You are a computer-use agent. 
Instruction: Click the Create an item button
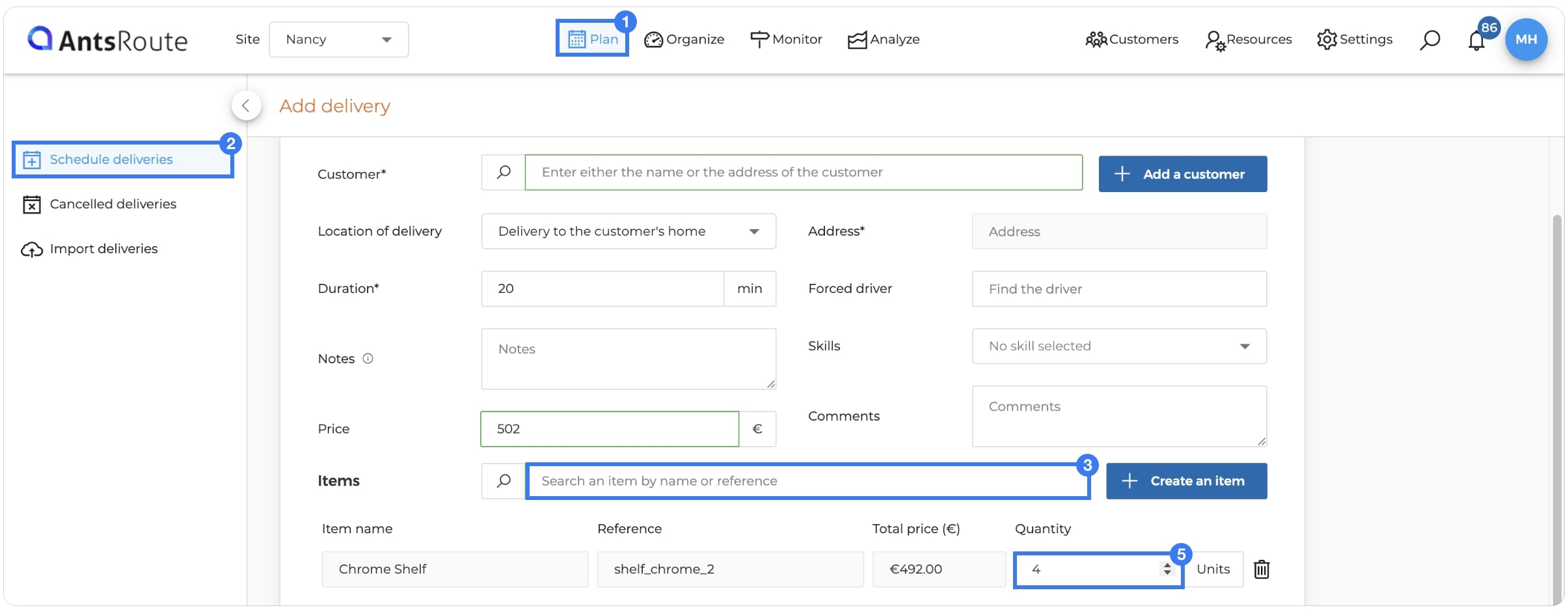coord(1187,481)
